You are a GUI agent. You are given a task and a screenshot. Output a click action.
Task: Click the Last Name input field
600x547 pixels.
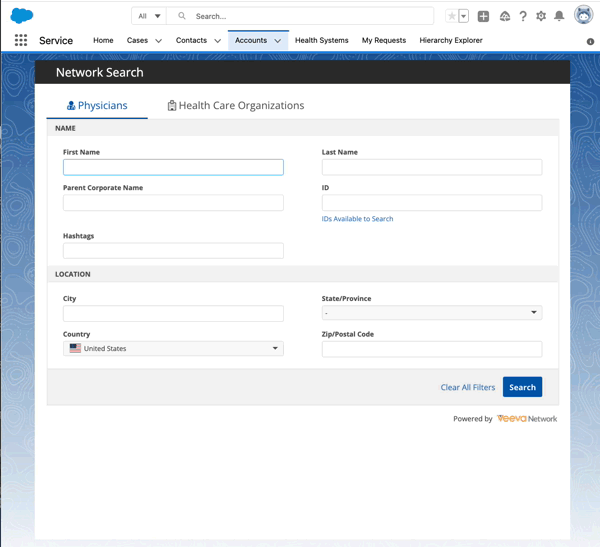(431, 168)
